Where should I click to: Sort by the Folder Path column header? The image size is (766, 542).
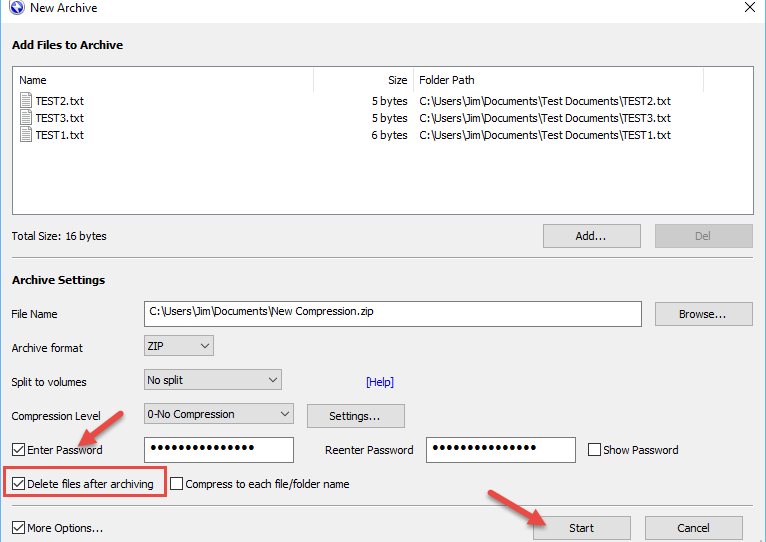click(x=558, y=80)
